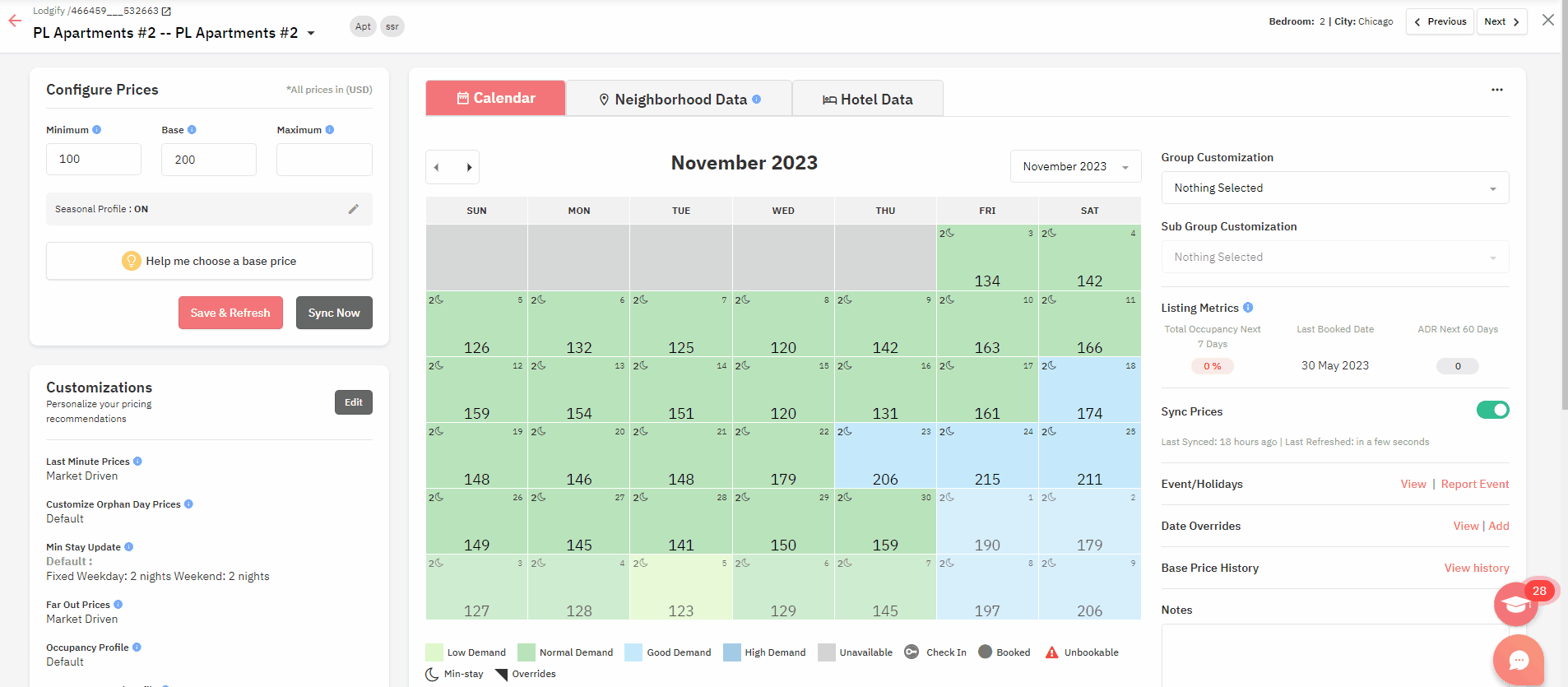Click the Maximum price input field

pos(324,160)
